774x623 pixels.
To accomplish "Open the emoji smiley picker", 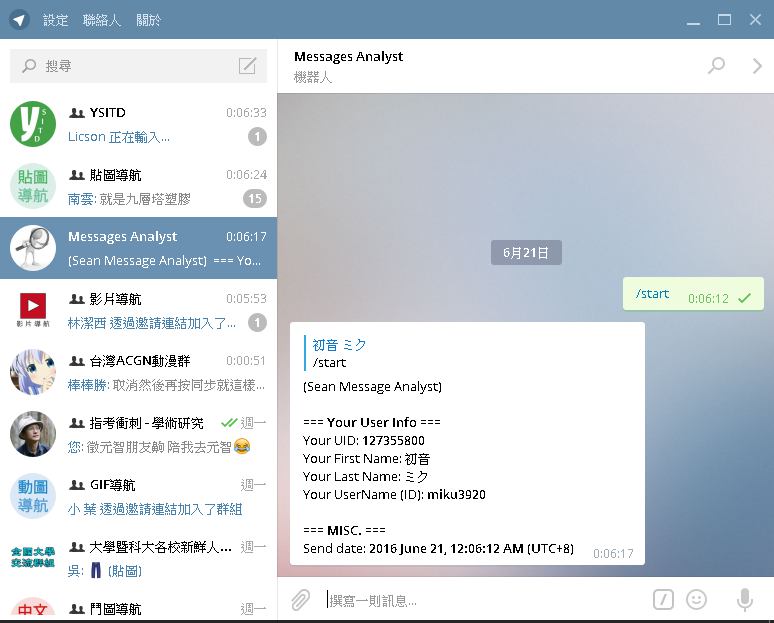I will tap(697, 600).
